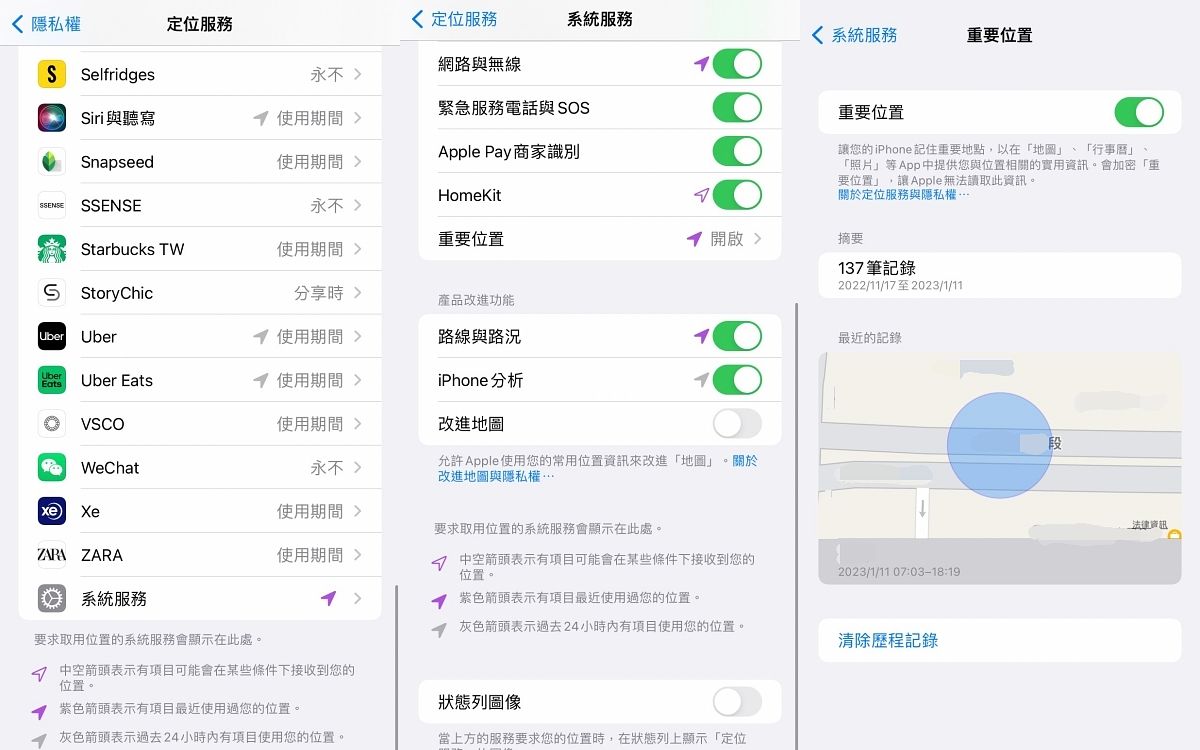Open 關於定位服務與隱私權 link

[903, 195]
